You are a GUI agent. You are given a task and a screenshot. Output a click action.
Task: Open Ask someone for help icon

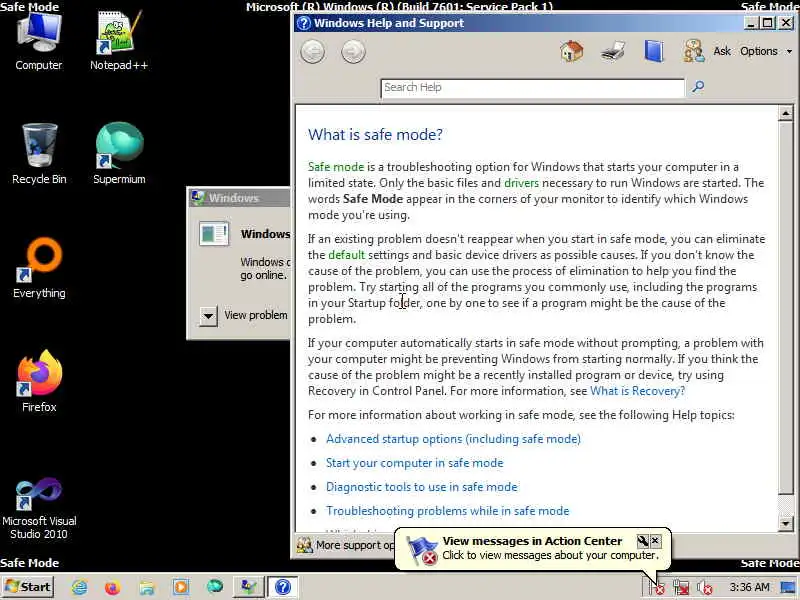[694, 51]
